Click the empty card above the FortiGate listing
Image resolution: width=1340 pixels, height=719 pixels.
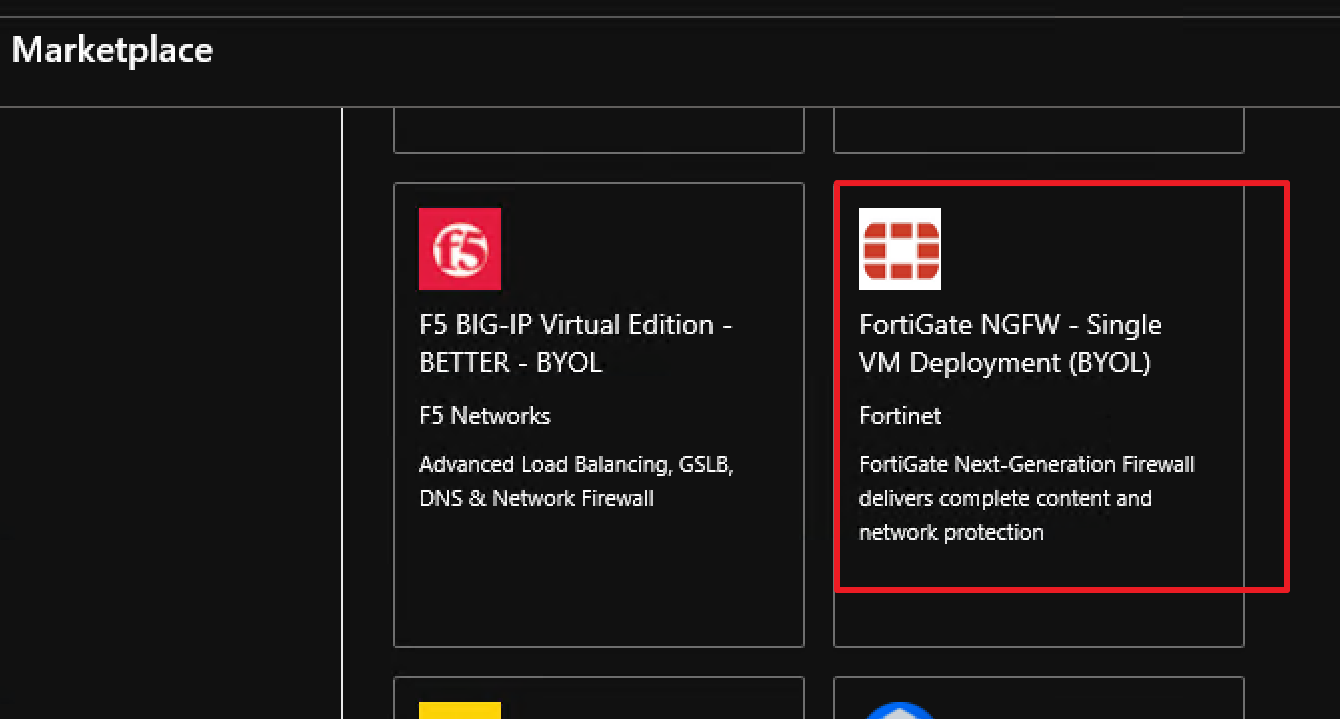click(1038, 130)
